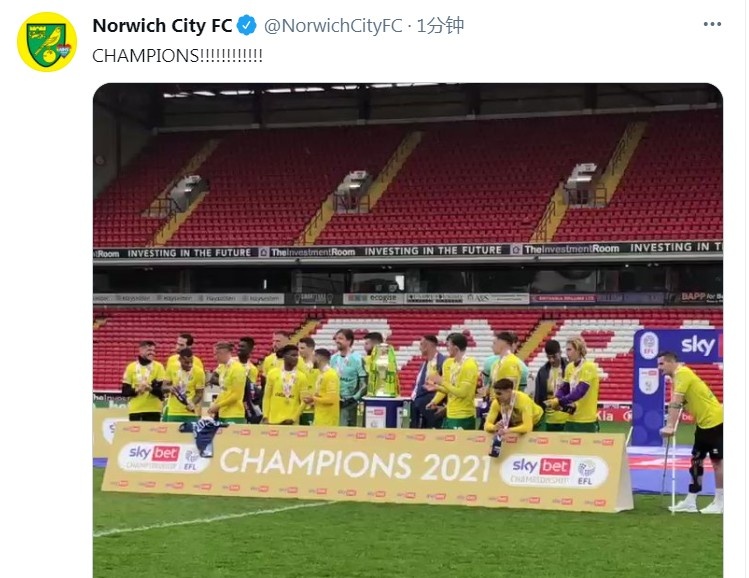Select the CHAMPIONS!!!!!!!!!!!!! tweet text
This screenshot has width=749, height=578.
point(177,56)
